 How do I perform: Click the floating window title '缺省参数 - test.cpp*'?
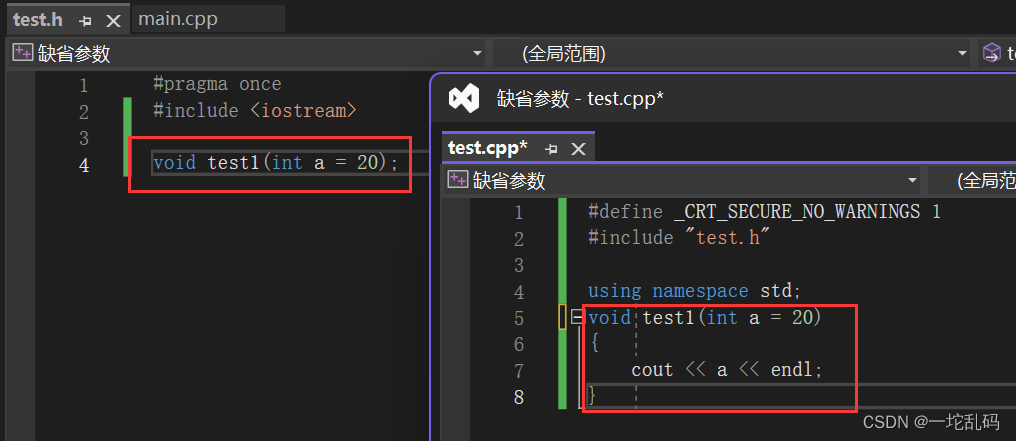(x=581, y=99)
